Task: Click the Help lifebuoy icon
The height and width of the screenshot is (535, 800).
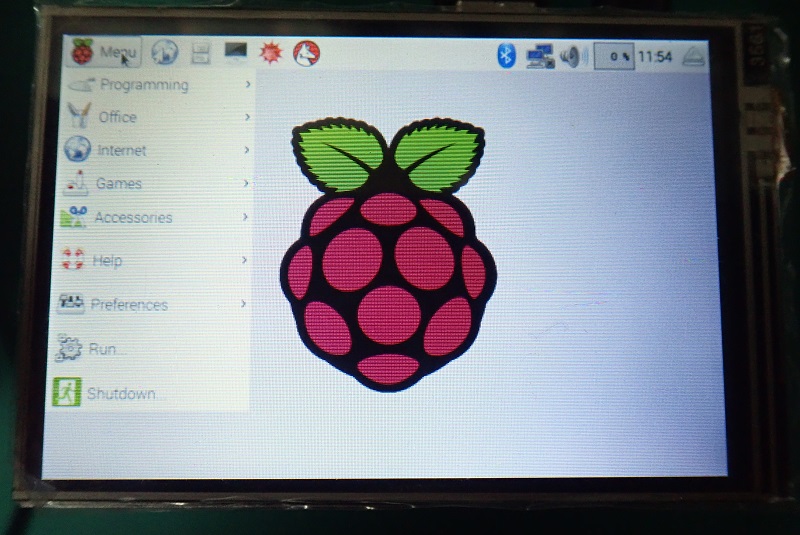Action: pos(72,258)
